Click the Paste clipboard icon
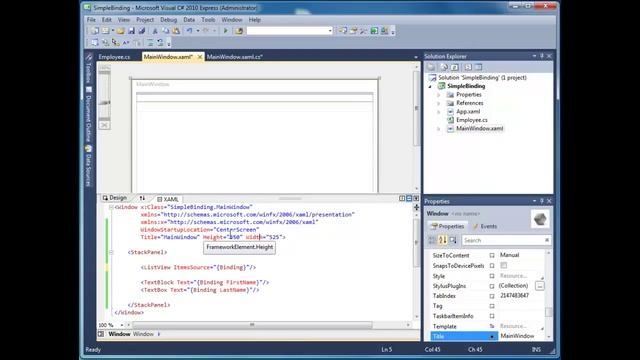This screenshot has width=640, height=360. coord(176,31)
